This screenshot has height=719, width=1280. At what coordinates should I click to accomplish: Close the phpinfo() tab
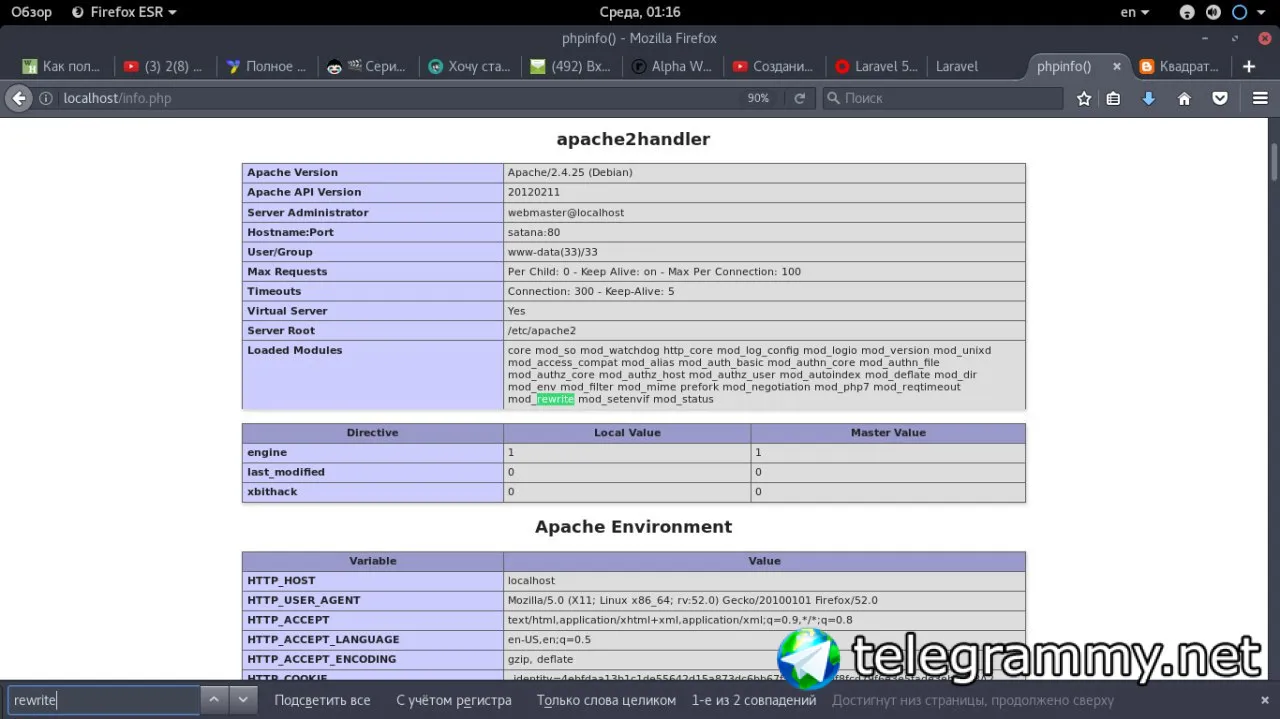[x=1116, y=66]
